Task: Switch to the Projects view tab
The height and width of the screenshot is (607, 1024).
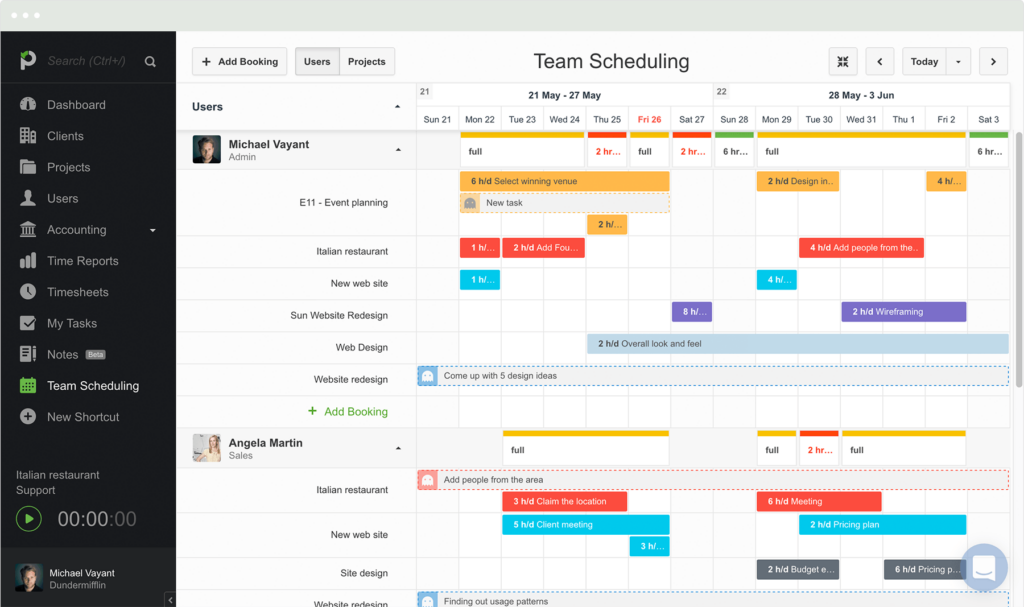Action: coord(366,61)
